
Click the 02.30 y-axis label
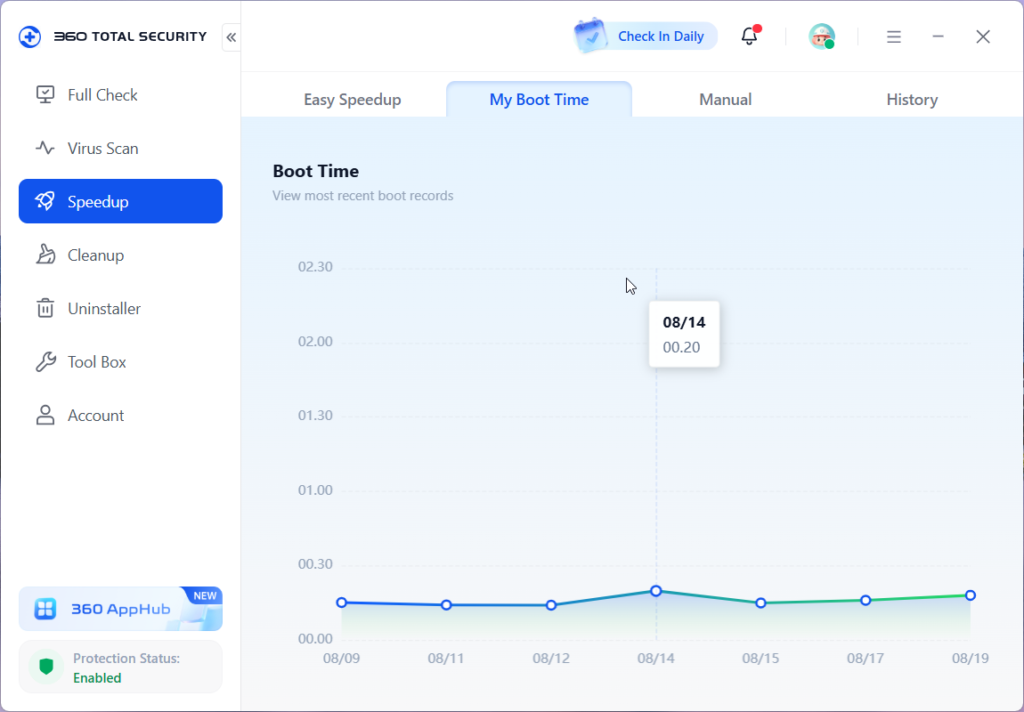click(315, 267)
